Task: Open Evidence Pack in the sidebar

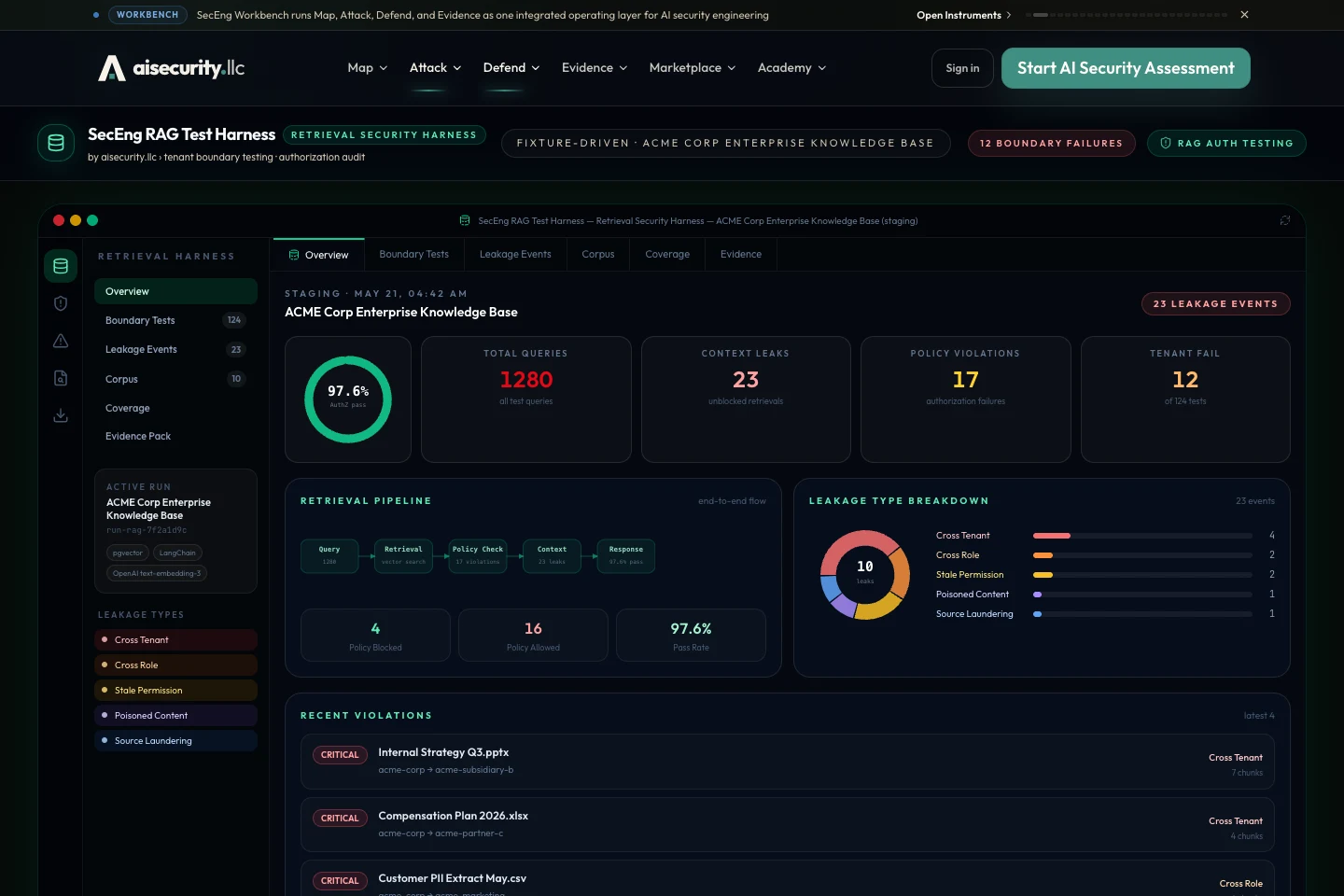Action: (175, 436)
